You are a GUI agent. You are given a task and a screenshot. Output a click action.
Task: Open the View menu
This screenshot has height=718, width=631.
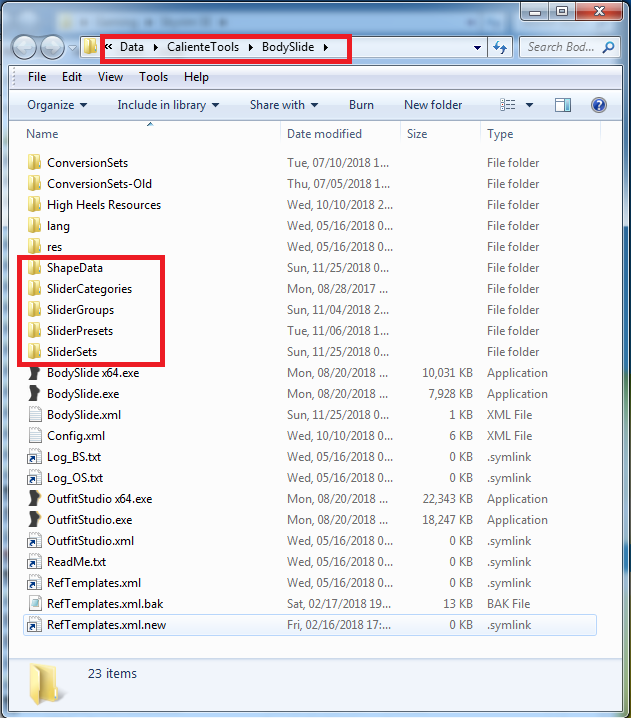(110, 77)
